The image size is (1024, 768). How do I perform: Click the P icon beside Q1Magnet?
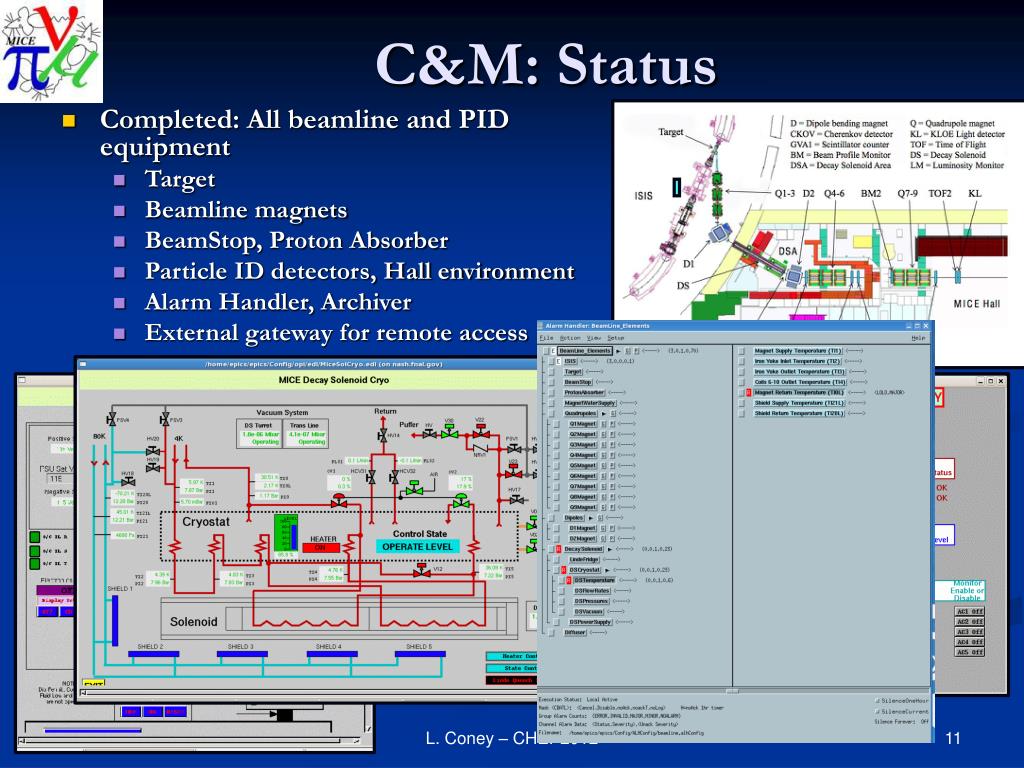pos(612,424)
